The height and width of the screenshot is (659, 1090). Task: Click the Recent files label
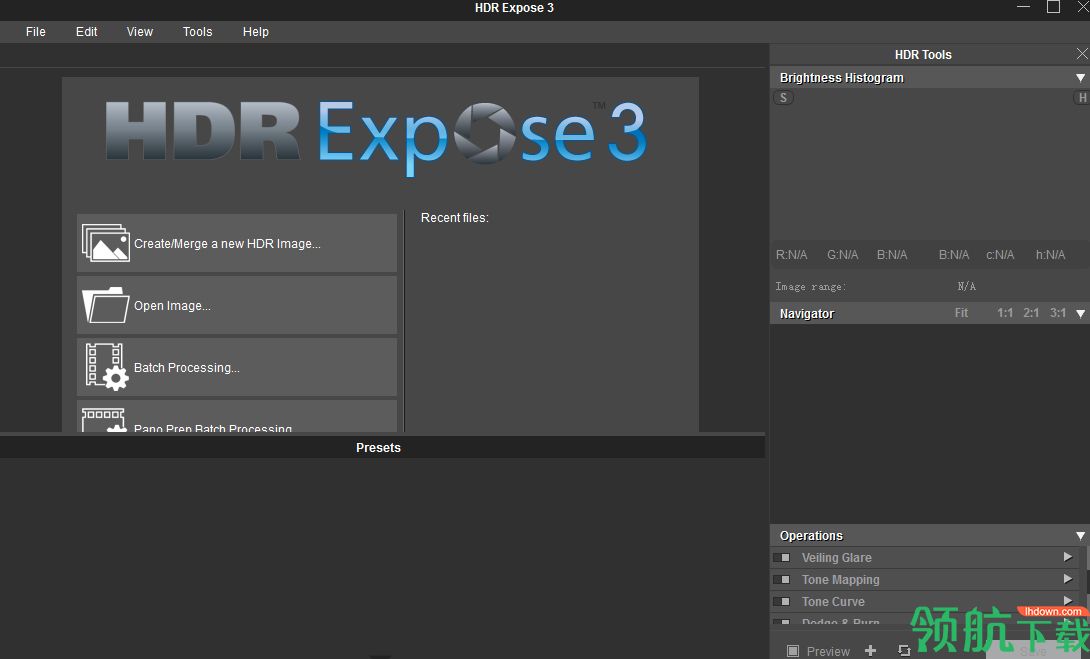pos(455,218)
